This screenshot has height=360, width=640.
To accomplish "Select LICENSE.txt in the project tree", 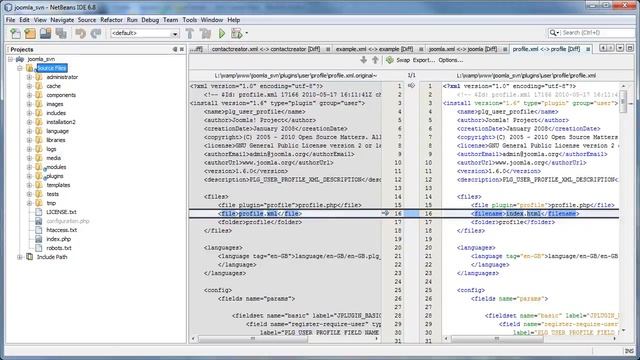I will 61,212.
